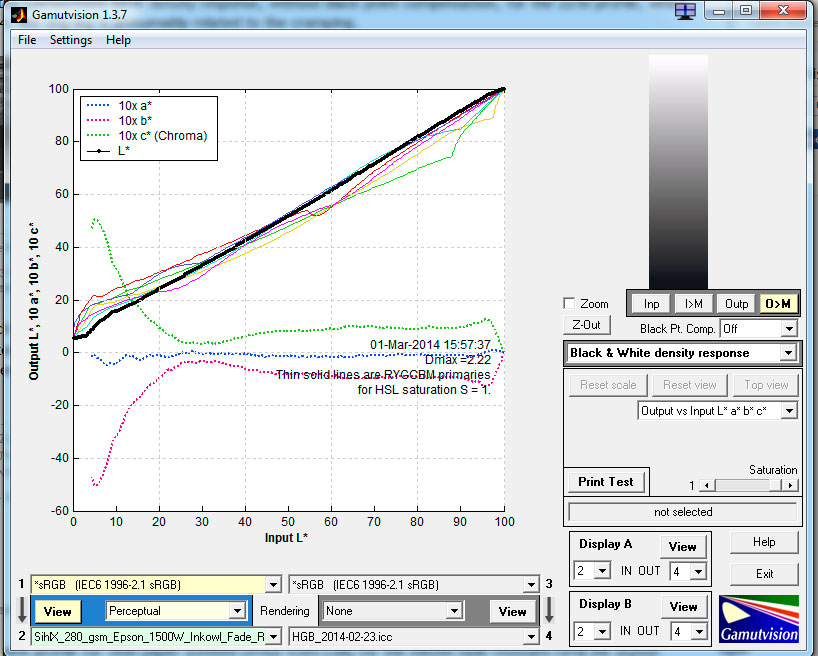
Task: Click the monitor icon in the title bar
Action: coord(685,11)
